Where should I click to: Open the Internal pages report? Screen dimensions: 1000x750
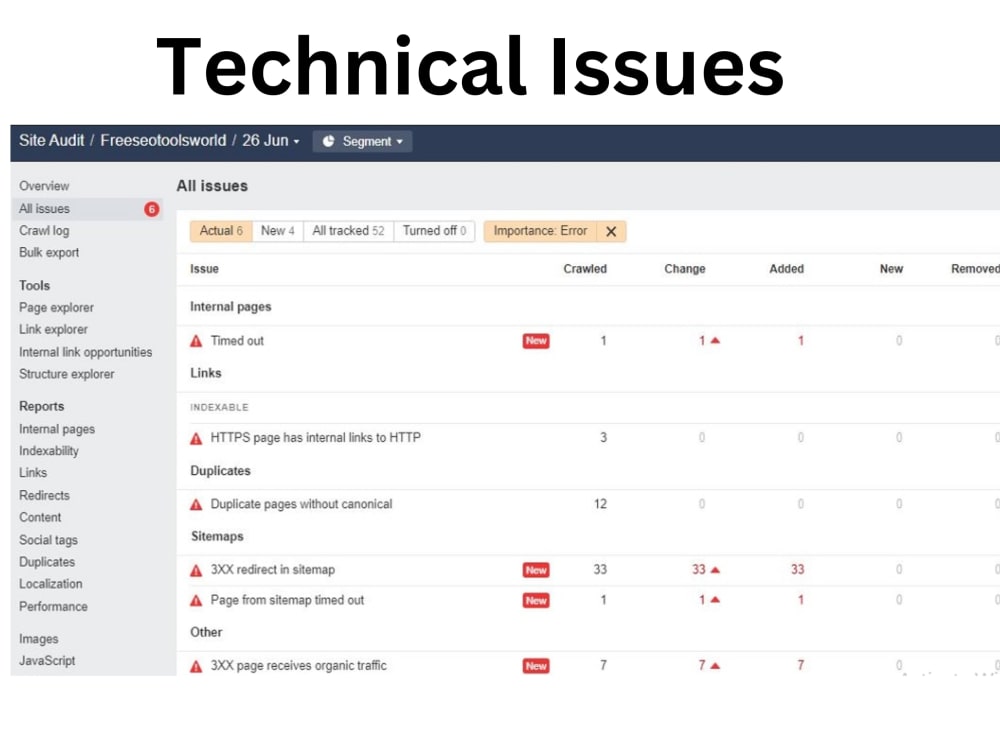pyautogui.click(x=57, y=429)
